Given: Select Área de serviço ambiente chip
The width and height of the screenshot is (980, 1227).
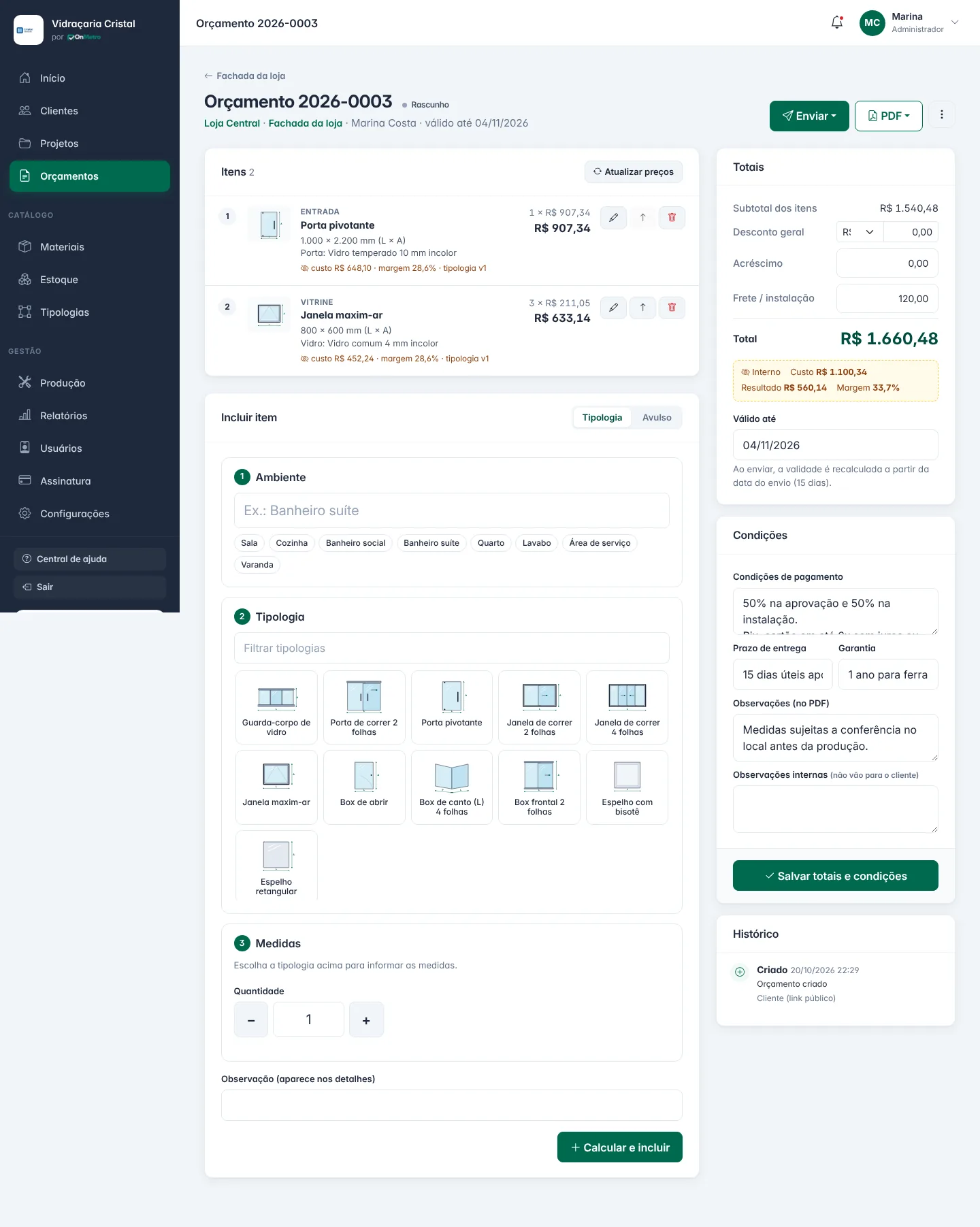Looking at the screenshot, I should [600, 543].
